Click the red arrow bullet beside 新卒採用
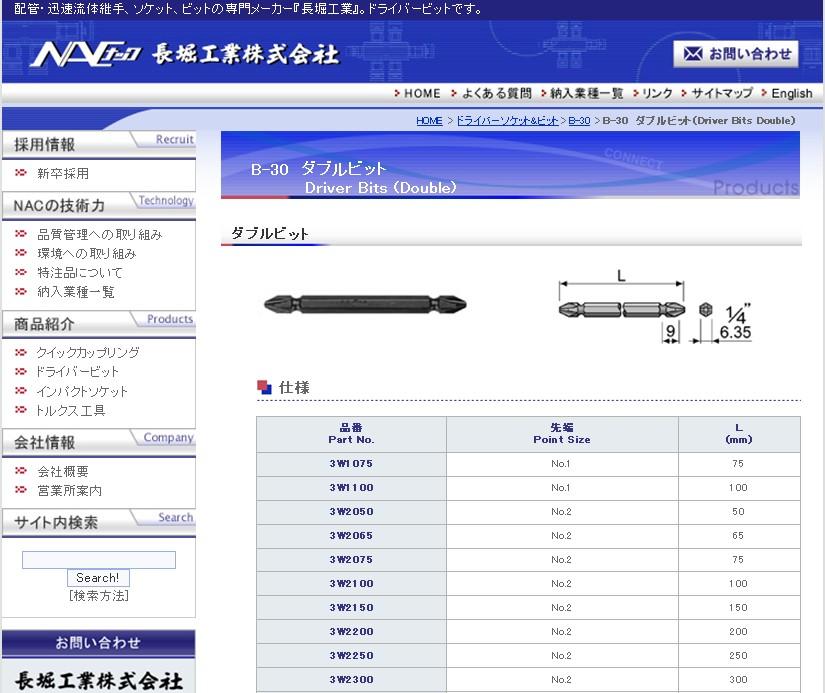Image resolution: width=825 pixels, height=693 pixels. coord(21,173)
